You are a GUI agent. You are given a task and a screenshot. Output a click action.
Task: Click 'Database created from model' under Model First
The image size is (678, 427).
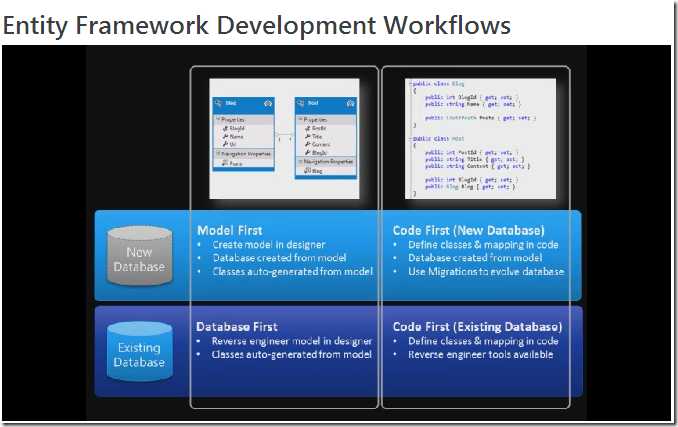(x=279, y=258)
